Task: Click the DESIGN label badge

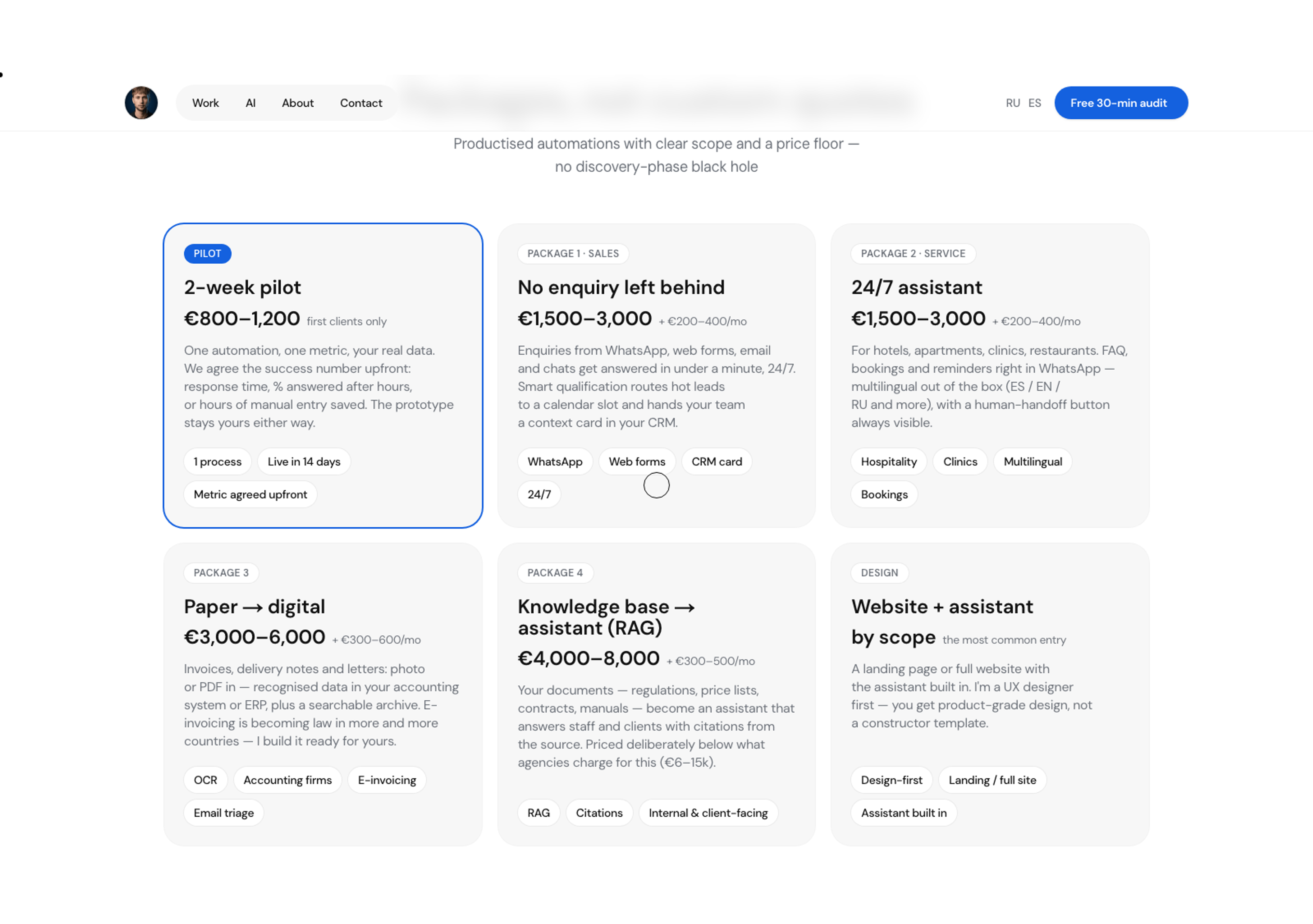Action: [879, 572]
